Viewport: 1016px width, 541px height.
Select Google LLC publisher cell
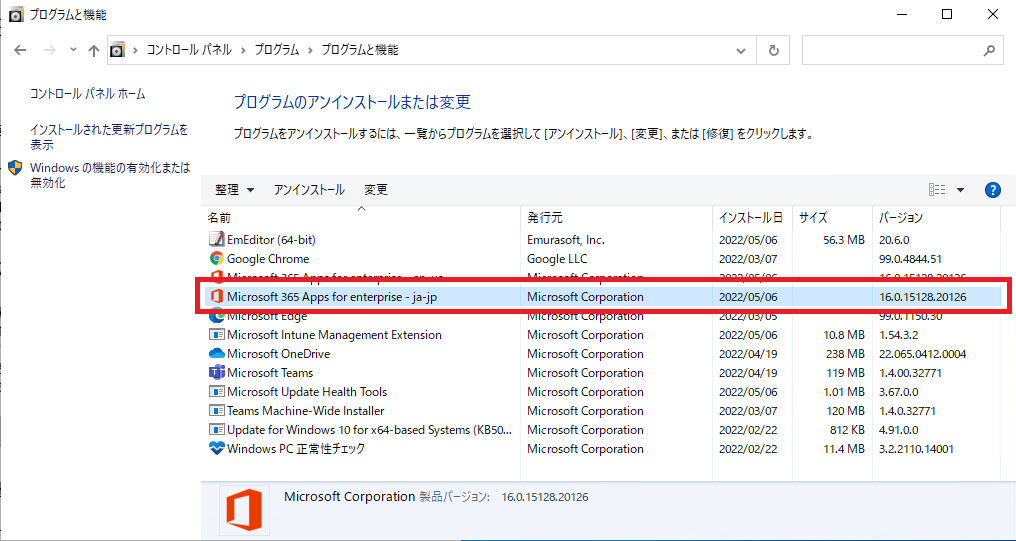point(557,259)
